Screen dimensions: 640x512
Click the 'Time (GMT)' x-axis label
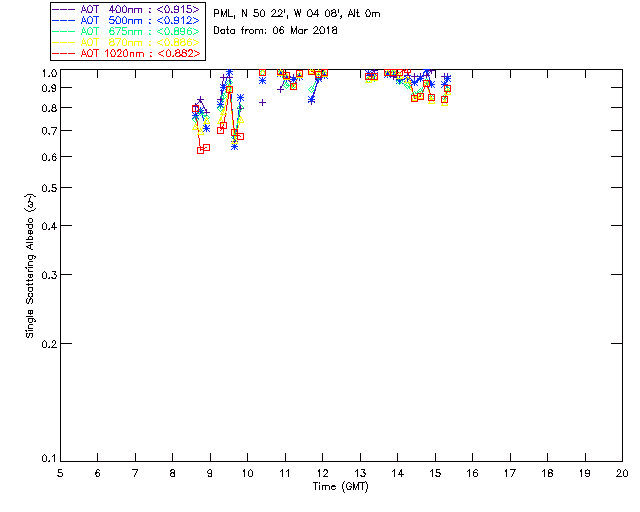(x=340, y=486)
